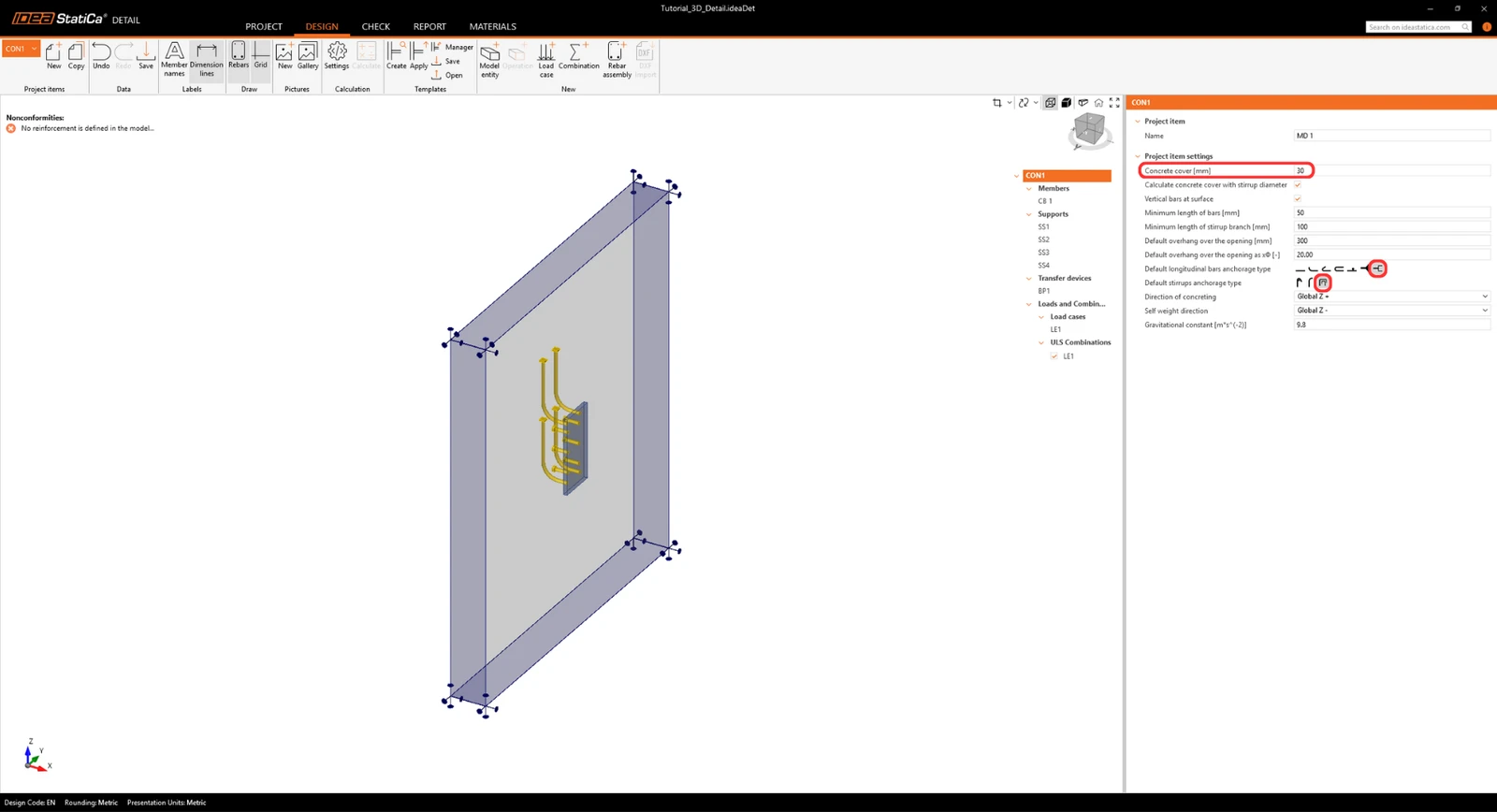
Task: Click the Copy project item icon
Action: [76, 56]
